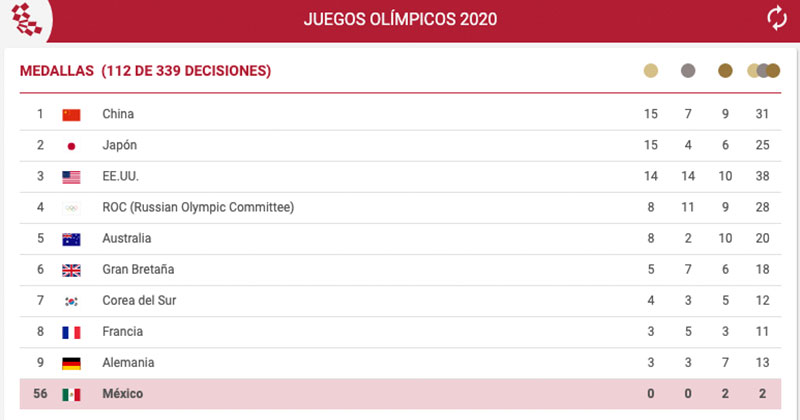
Task: Click the United States flag icon
Action: (71, 177)
